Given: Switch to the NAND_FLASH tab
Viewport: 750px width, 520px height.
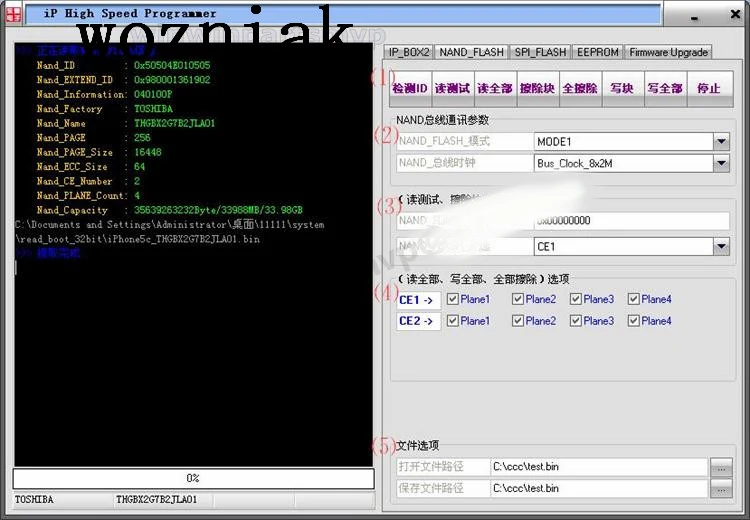Looking at the screenshot, I should [472, 52].
